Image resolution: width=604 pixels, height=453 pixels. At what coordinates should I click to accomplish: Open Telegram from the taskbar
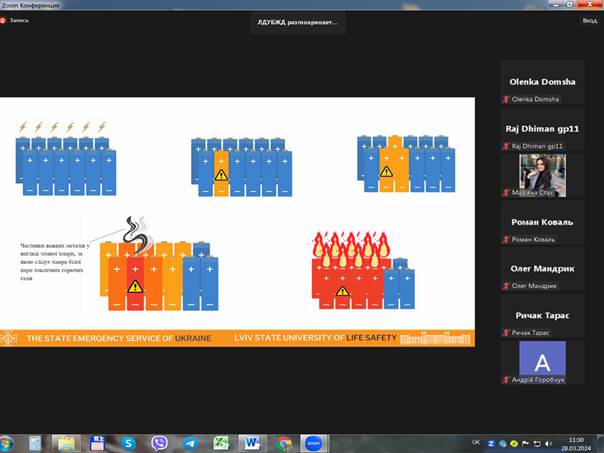pos(190,442)
